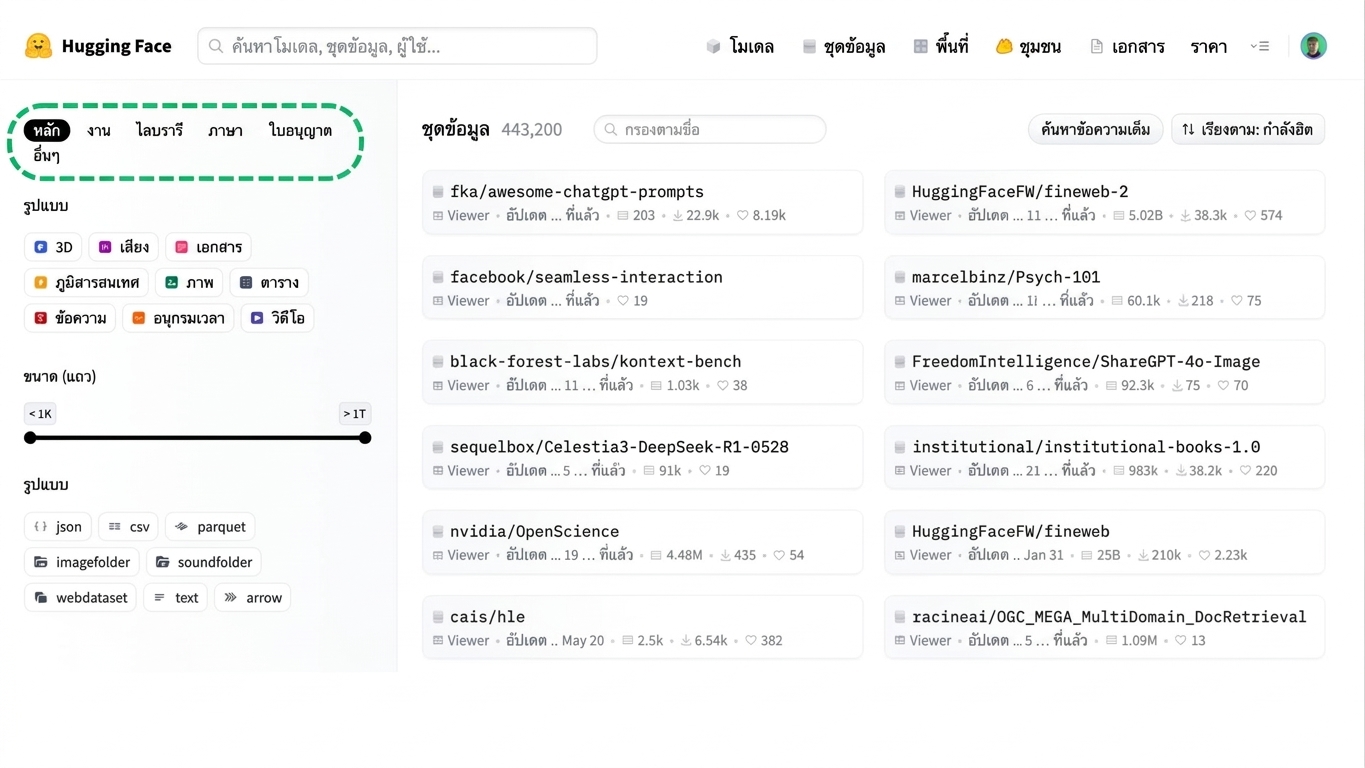Open HuggingFaceFW/fineweb dataset card
1365x768 pixels.
(x=1104, y=542)
